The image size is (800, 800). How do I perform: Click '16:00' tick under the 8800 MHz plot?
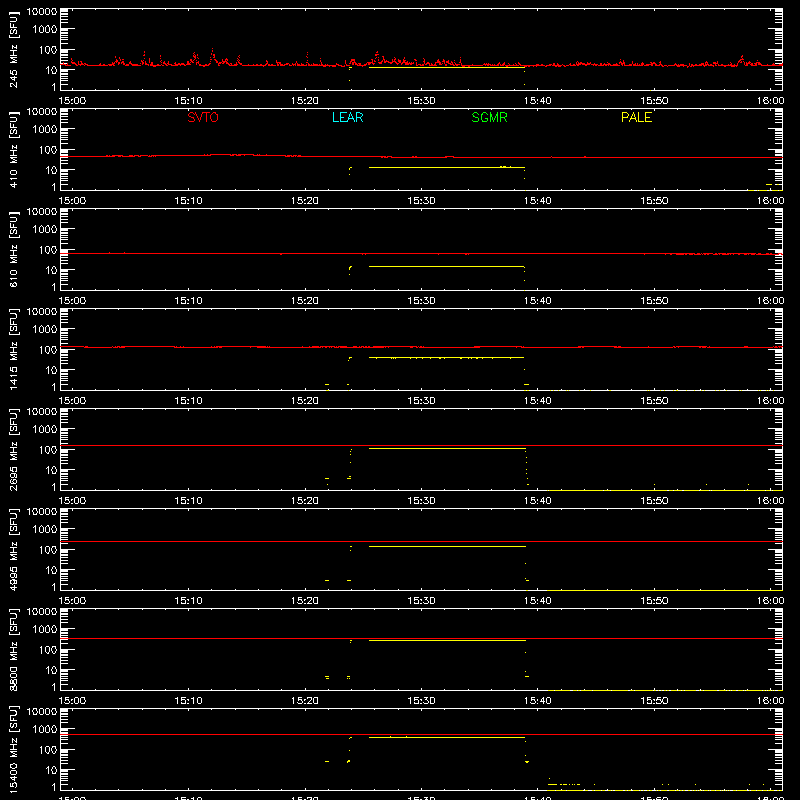[770, 701]
